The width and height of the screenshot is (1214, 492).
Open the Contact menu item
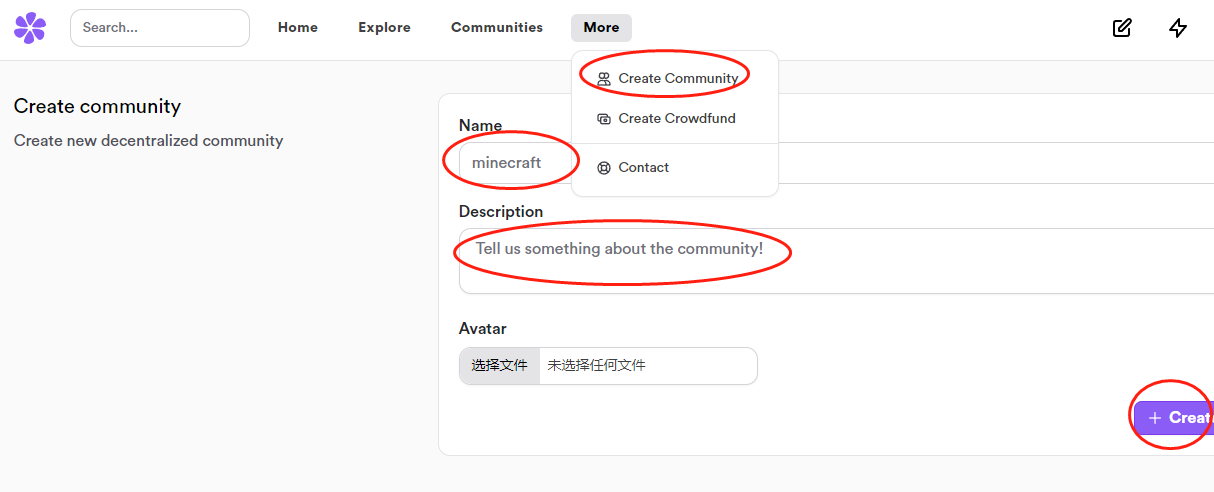click(643, 168)
